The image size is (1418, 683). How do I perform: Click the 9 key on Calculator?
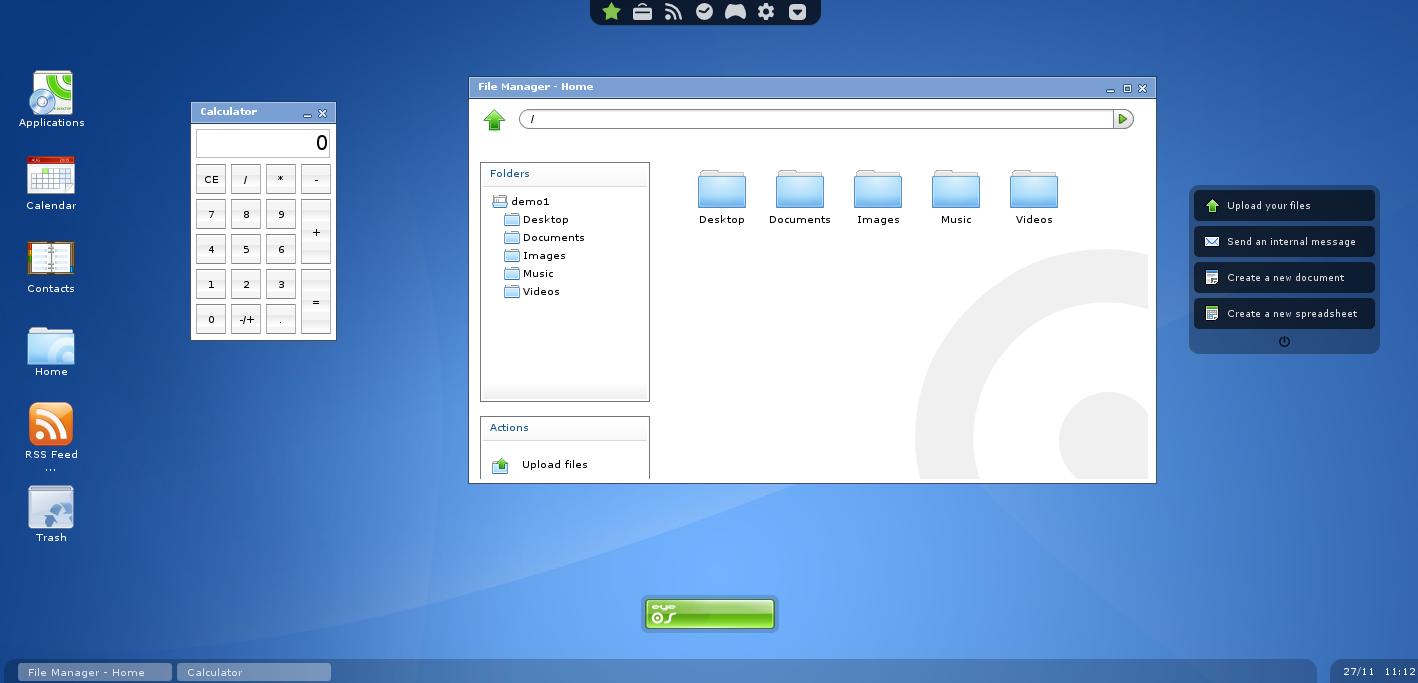(281, 215)
